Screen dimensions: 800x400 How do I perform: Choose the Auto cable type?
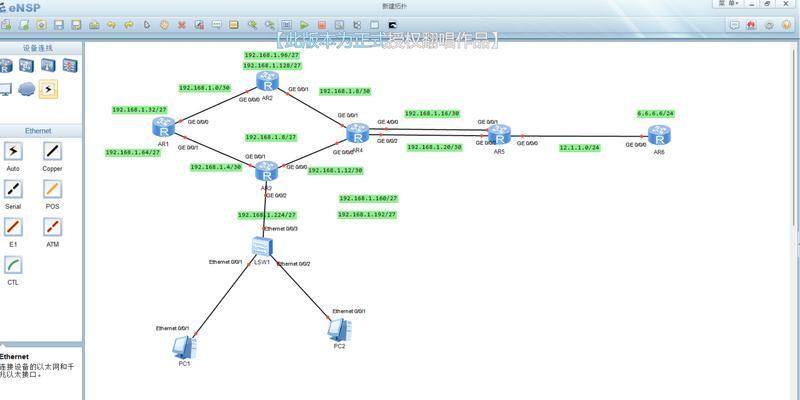pyautogui.click(x=13, y=151)
